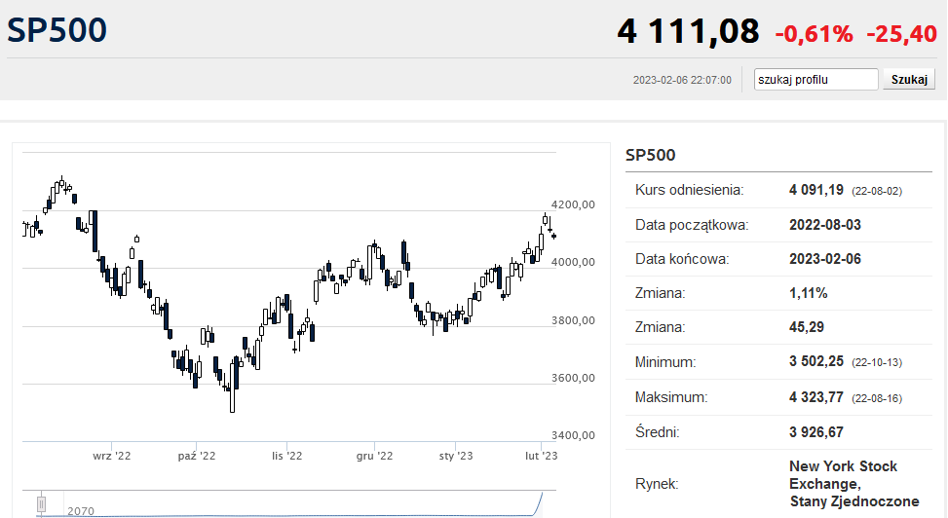Click the Minimum 3 502,25 row
The height and width of the screenshot is (518, 948).
(x=779, y=362)
